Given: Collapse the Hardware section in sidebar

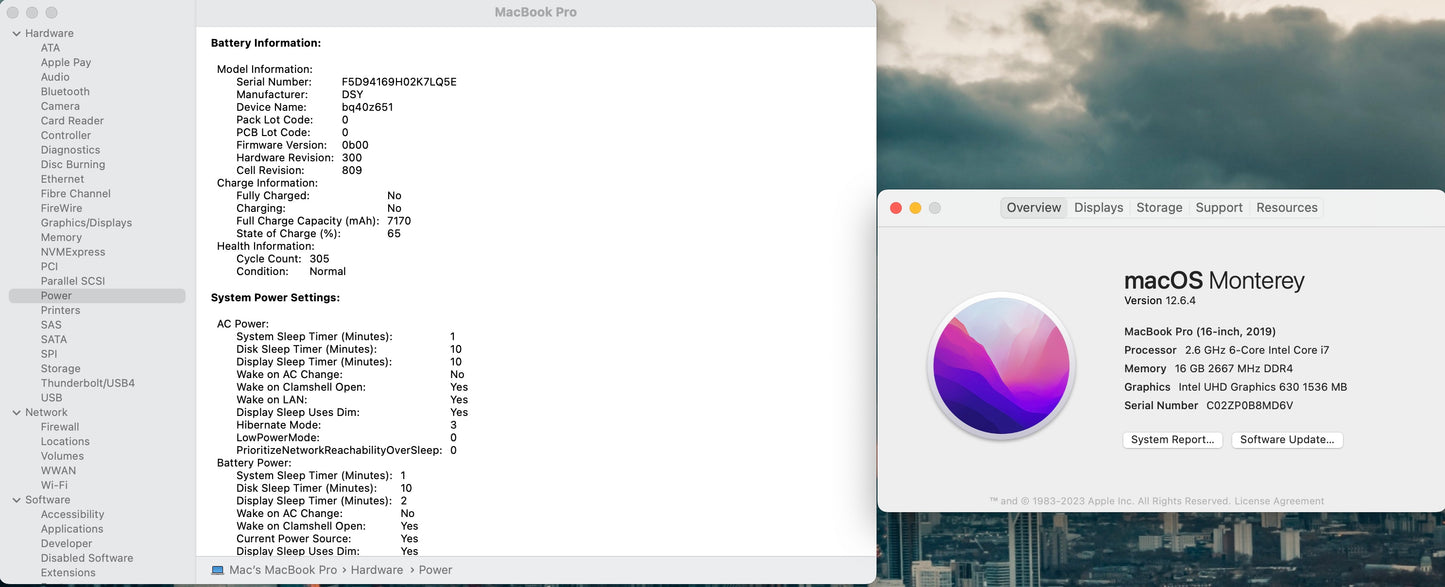Looking at the screenshot, I should tap(16, 33).
